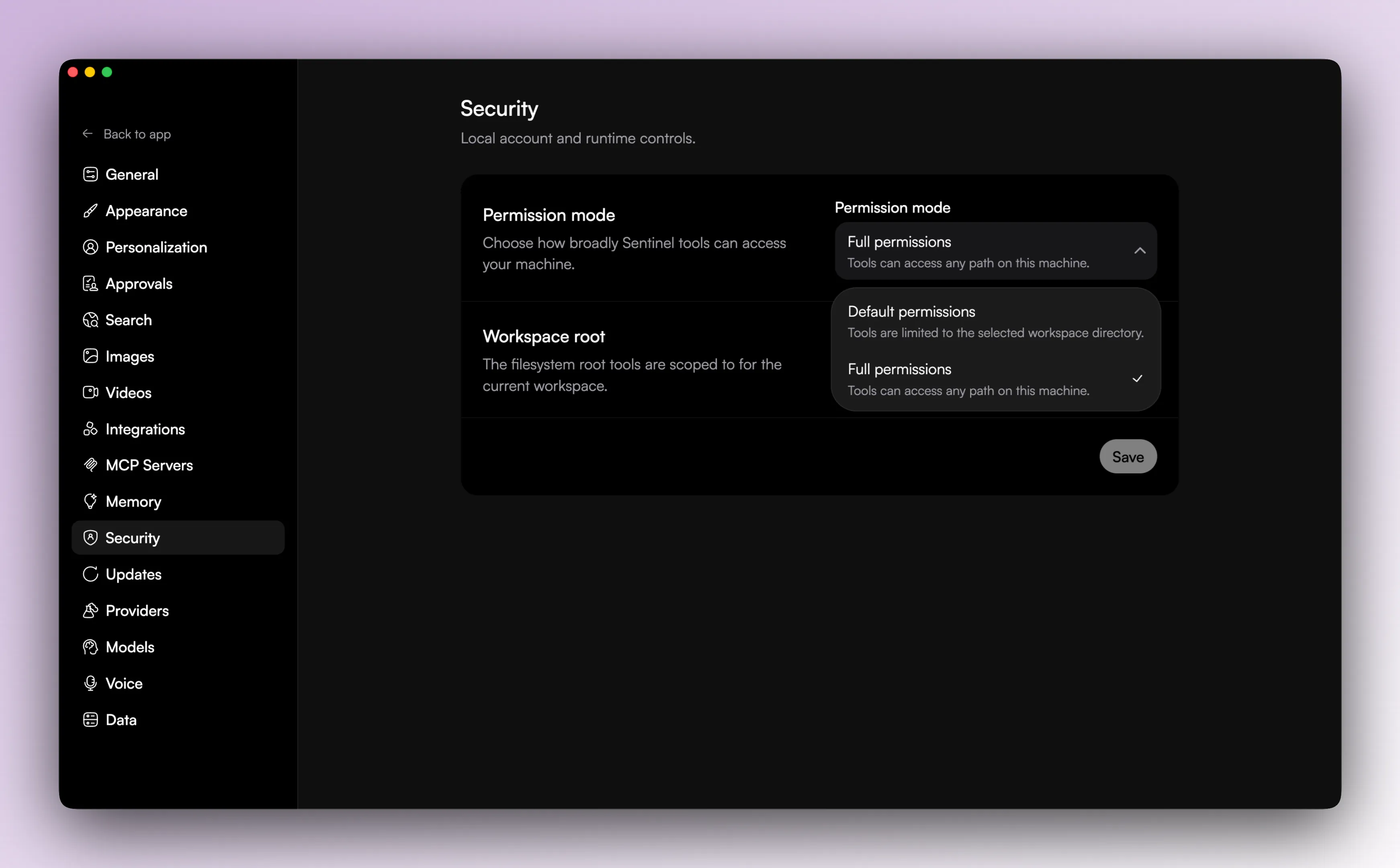1400x868 pixels.
Task: Click the MCP Servers paperclip icon
Action: pyautogui.click(x=91, y=465)
